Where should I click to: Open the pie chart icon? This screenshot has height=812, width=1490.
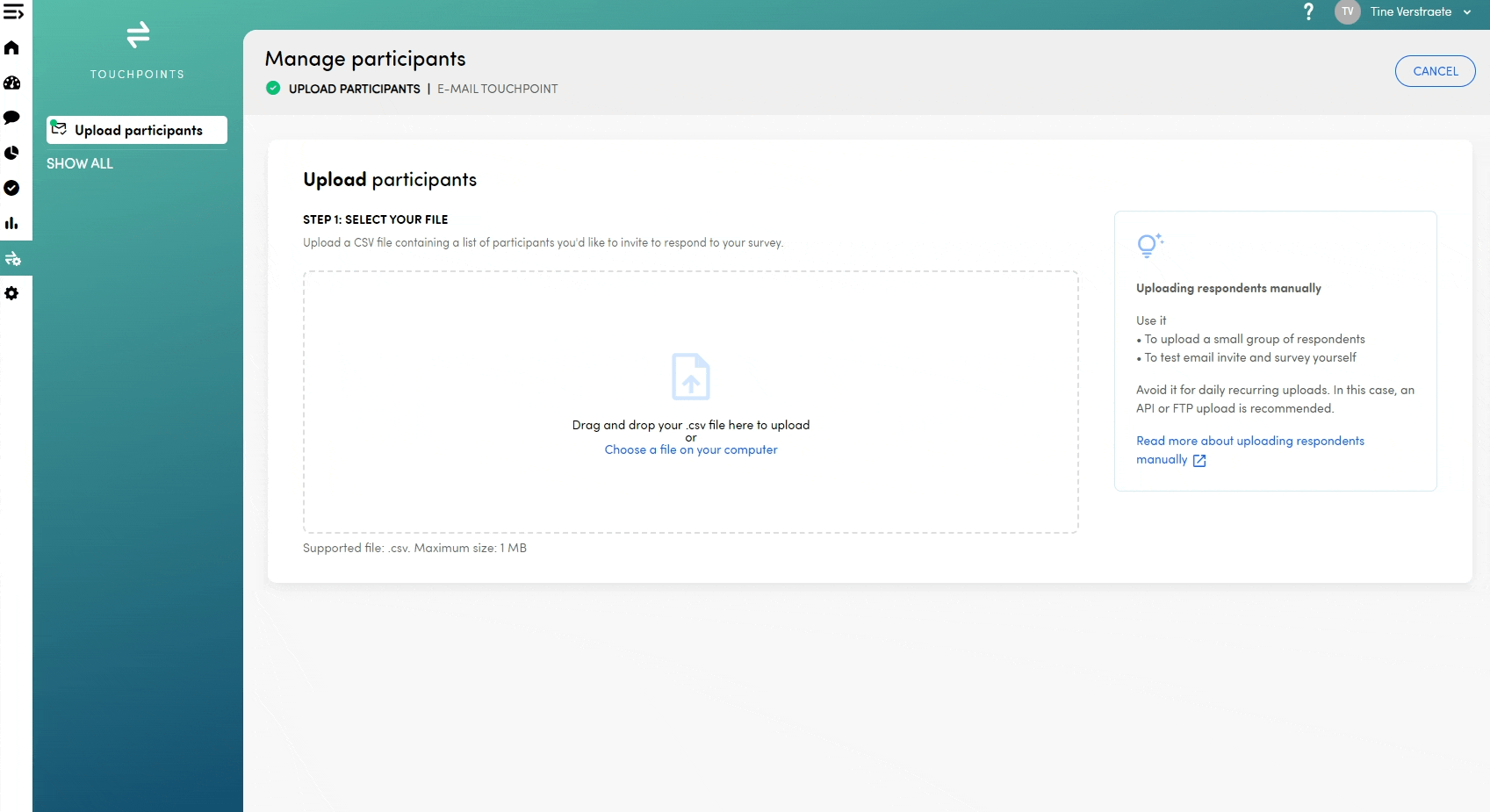tap(11, 153)
